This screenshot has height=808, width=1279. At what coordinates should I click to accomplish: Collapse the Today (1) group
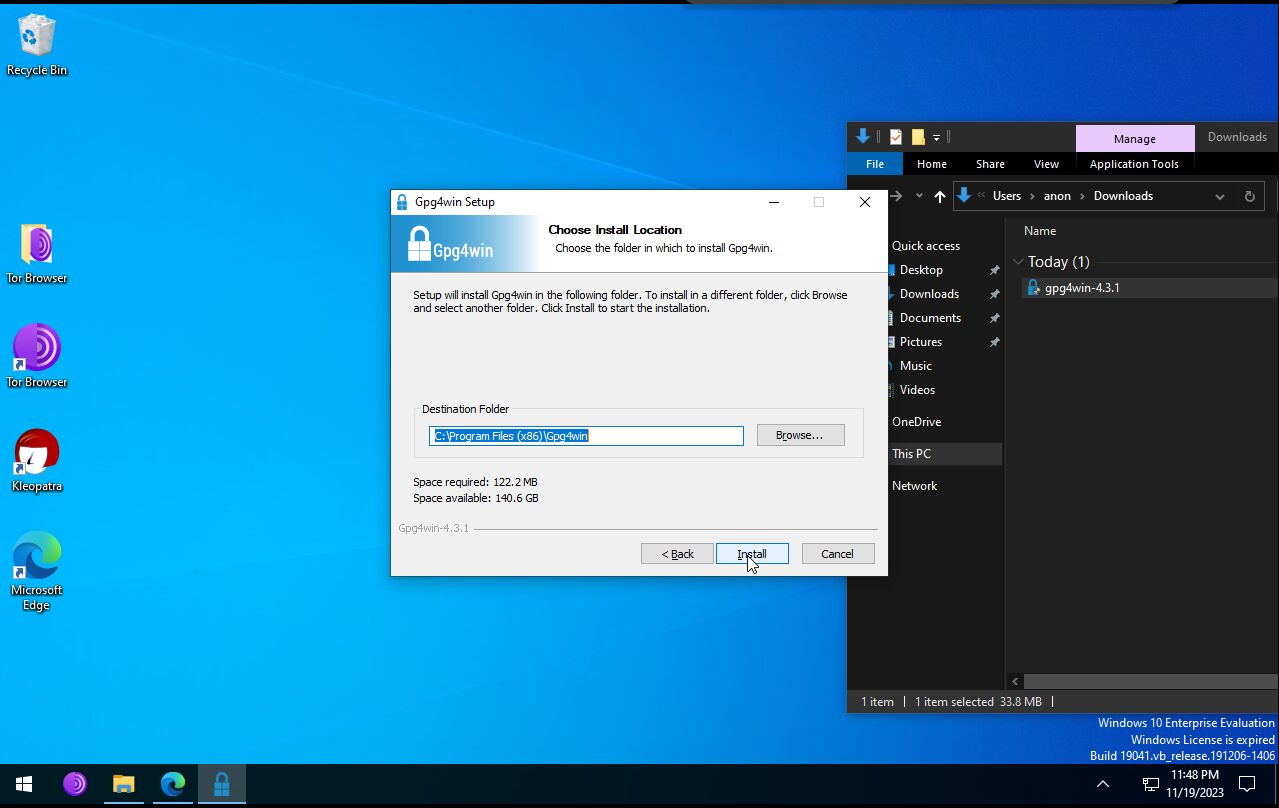tap(1018, 262)
